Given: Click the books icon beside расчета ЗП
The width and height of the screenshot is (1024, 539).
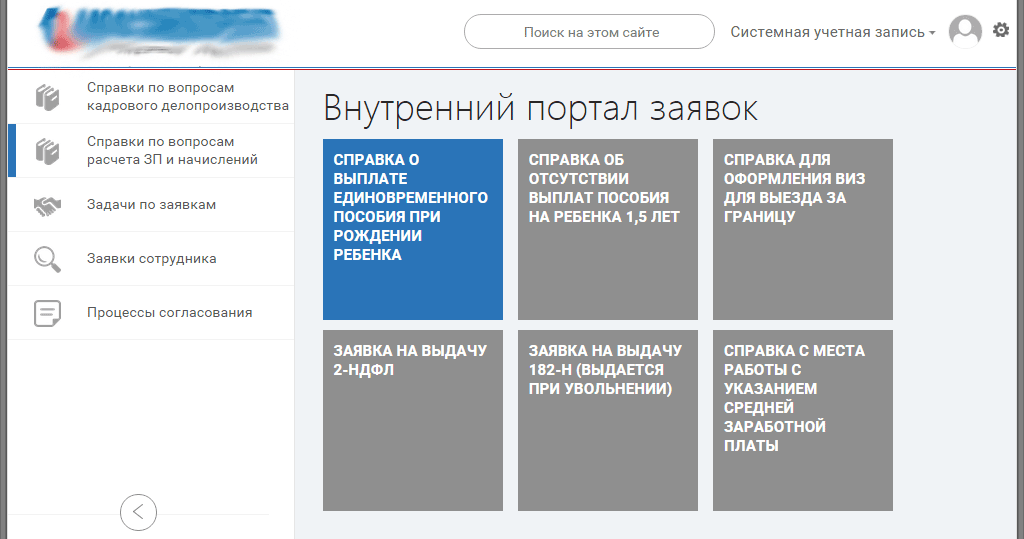Looking at the screenshot, I should point(47,151).
